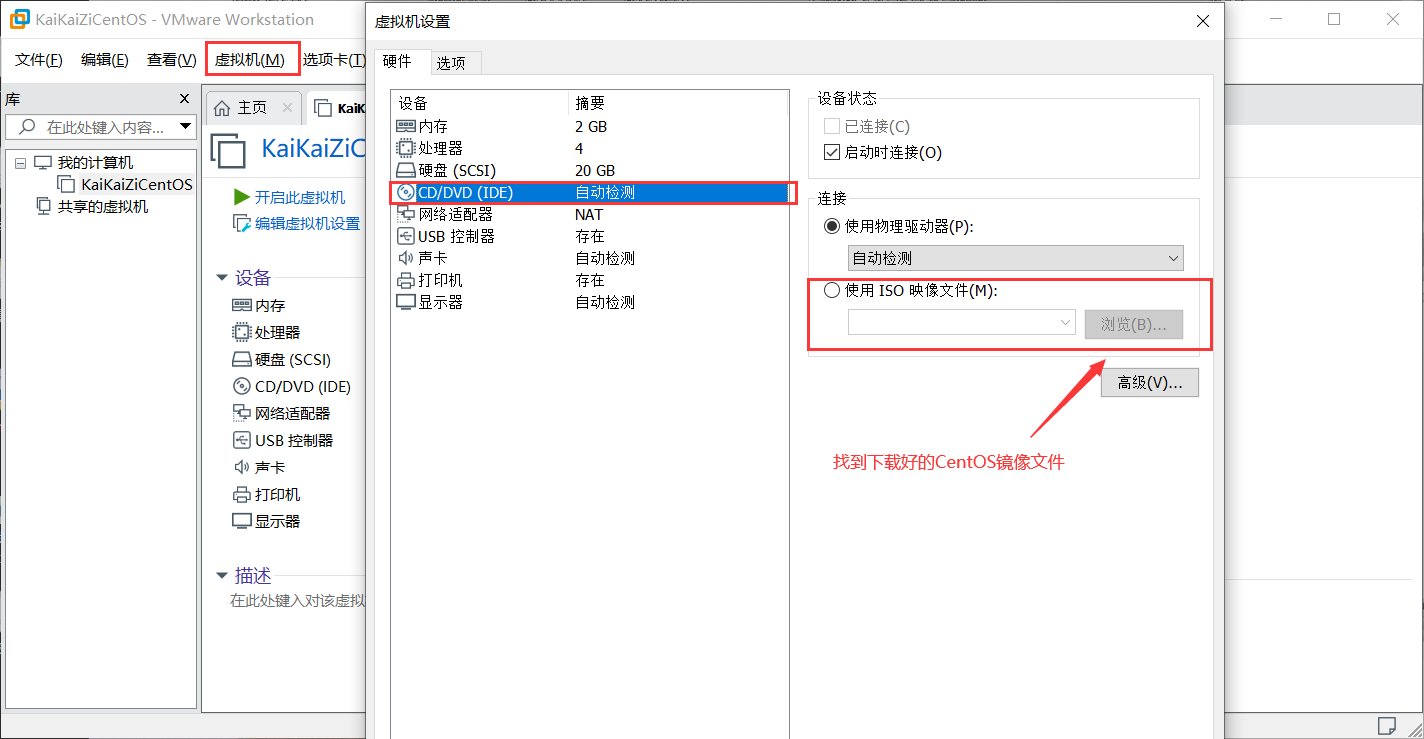Click the memory icon in the main window devices

click(241, 305)
